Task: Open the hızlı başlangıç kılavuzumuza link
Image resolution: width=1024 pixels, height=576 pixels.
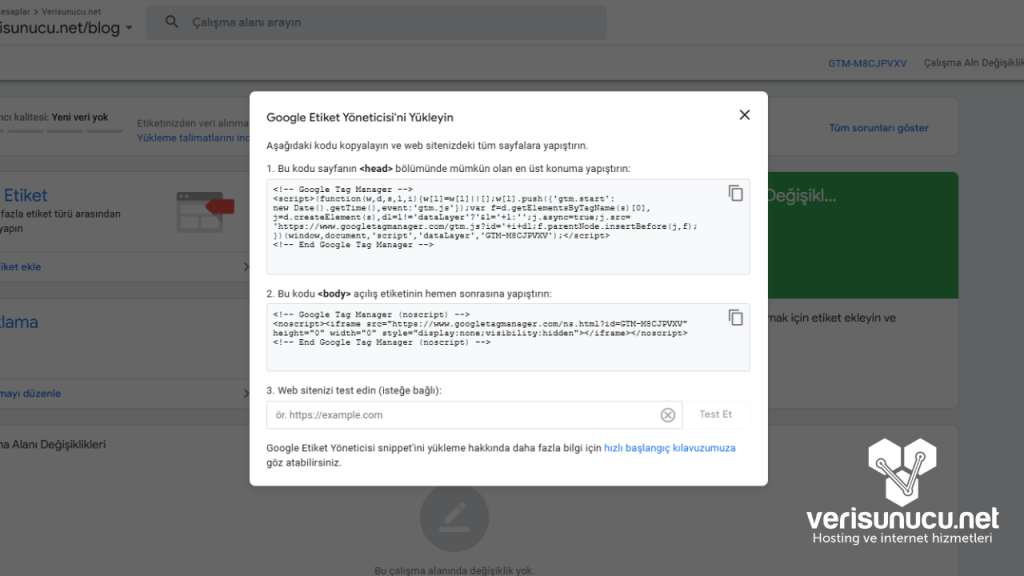Action: 669,448
